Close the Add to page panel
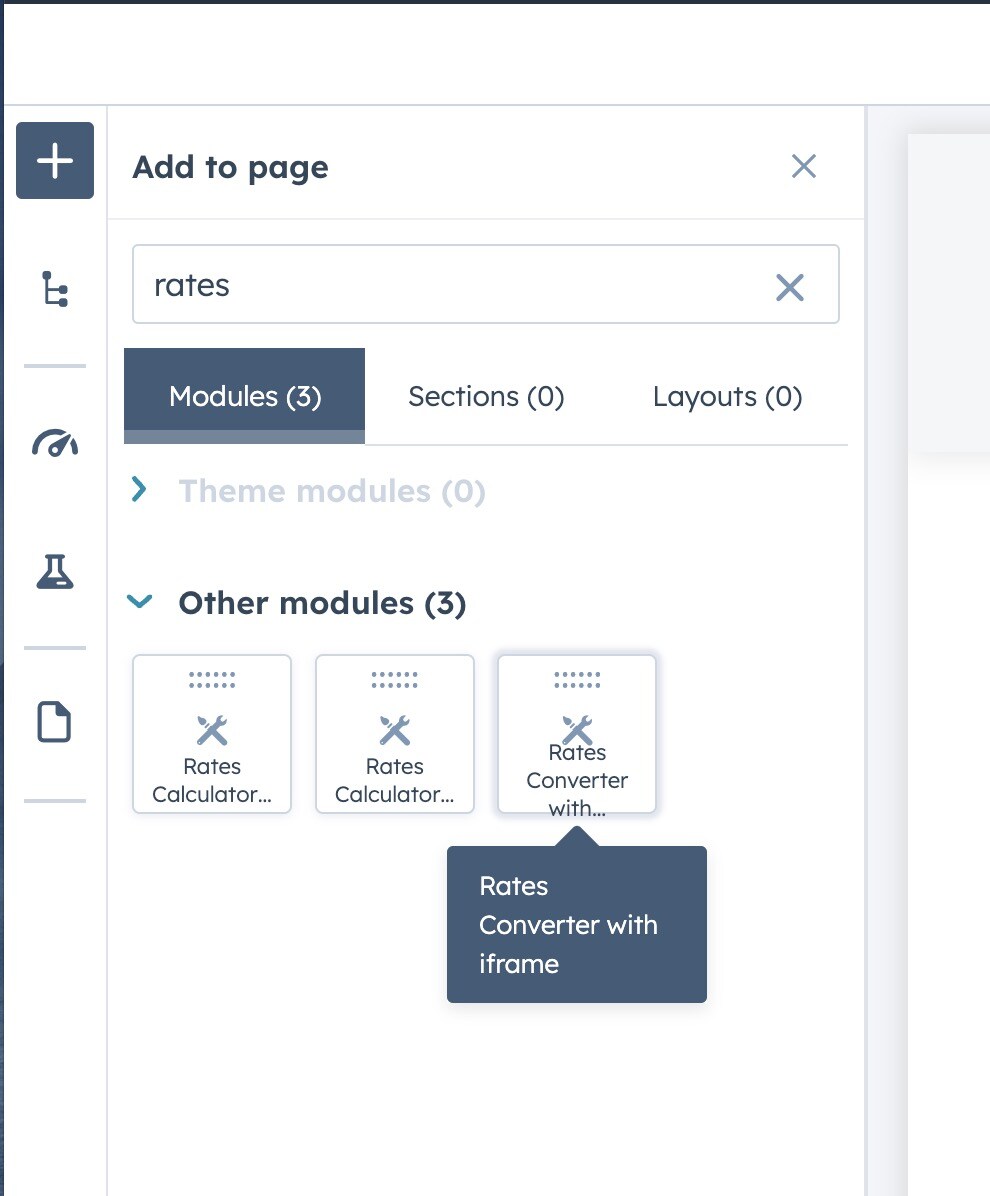Image resolution: width=990 pixels, height=1196 pixels. (x=804, y=166)
